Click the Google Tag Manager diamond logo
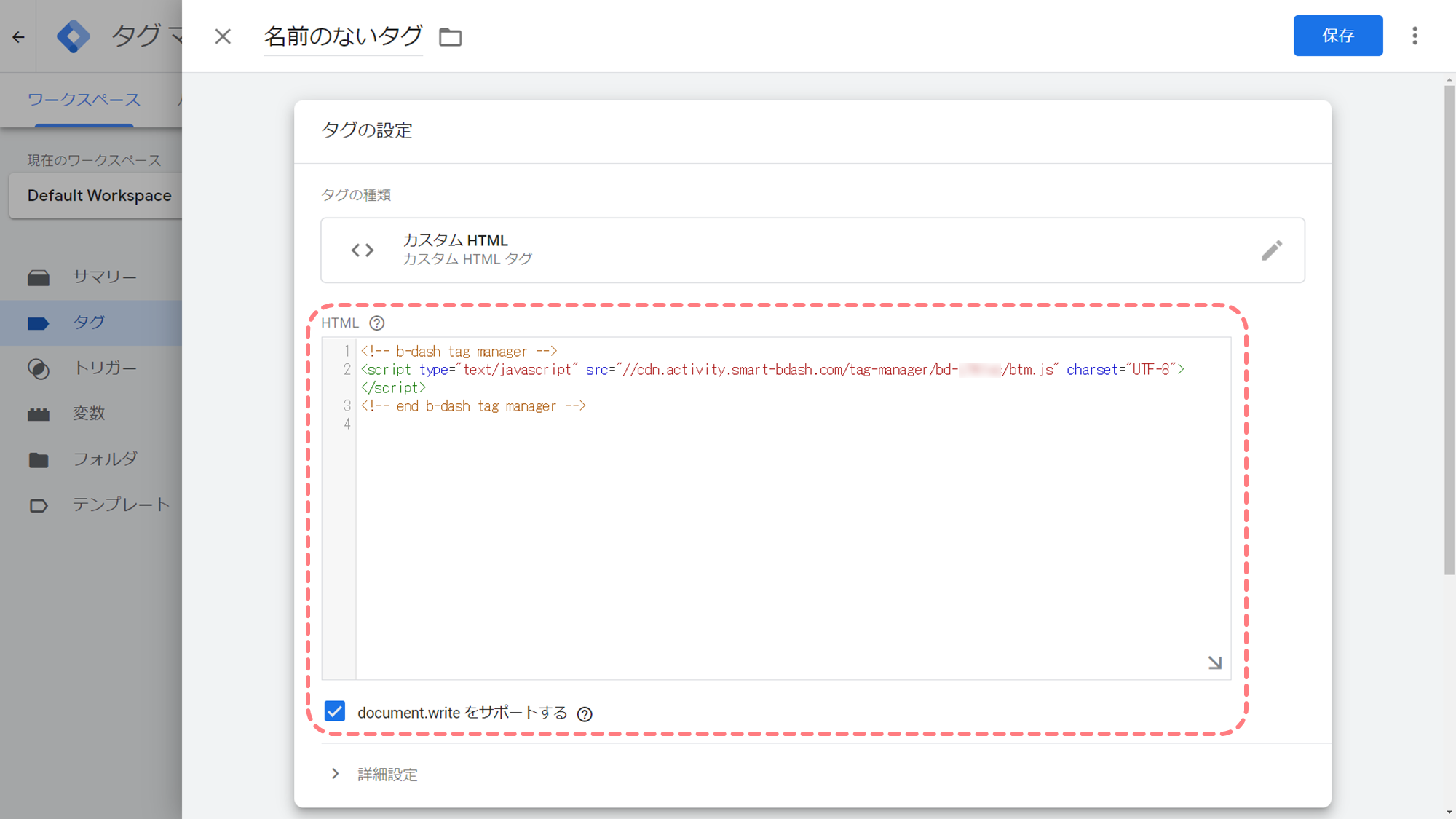 pyautogui.click(x=74, y=36)
